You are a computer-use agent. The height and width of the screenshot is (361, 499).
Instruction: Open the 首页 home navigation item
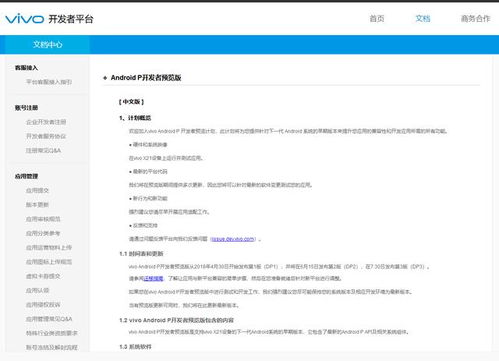[377, 19]
